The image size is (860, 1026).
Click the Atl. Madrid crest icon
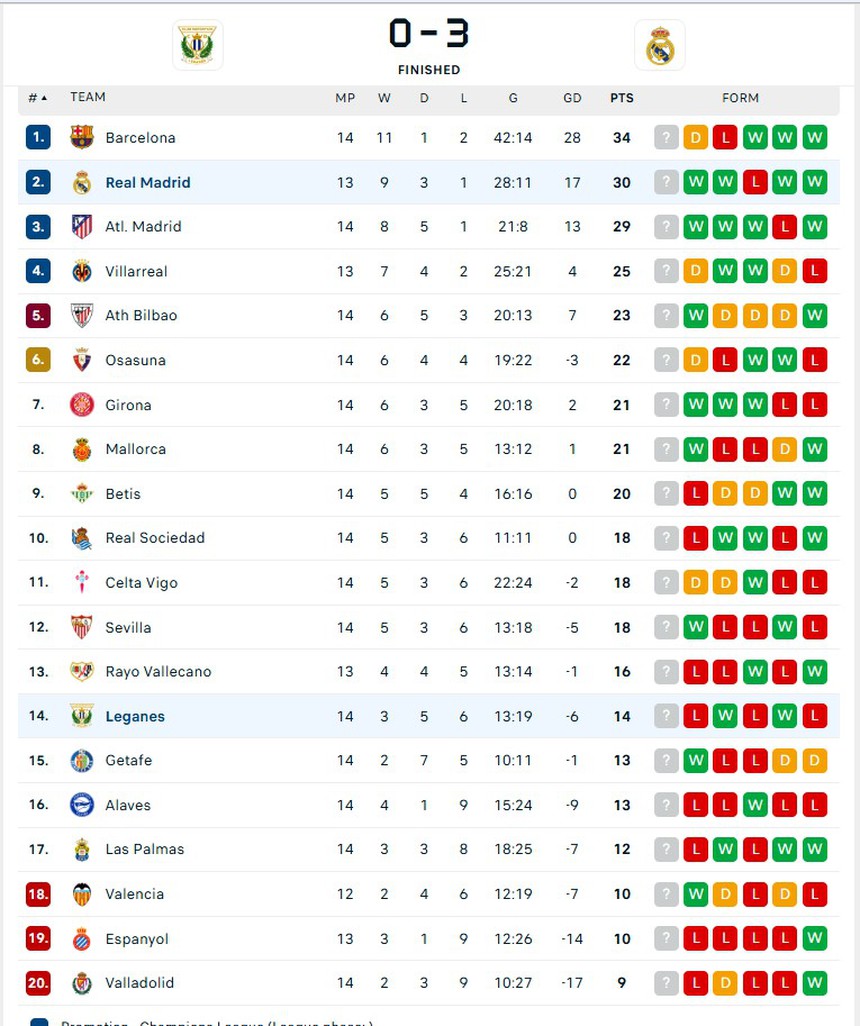coord(82,227)
